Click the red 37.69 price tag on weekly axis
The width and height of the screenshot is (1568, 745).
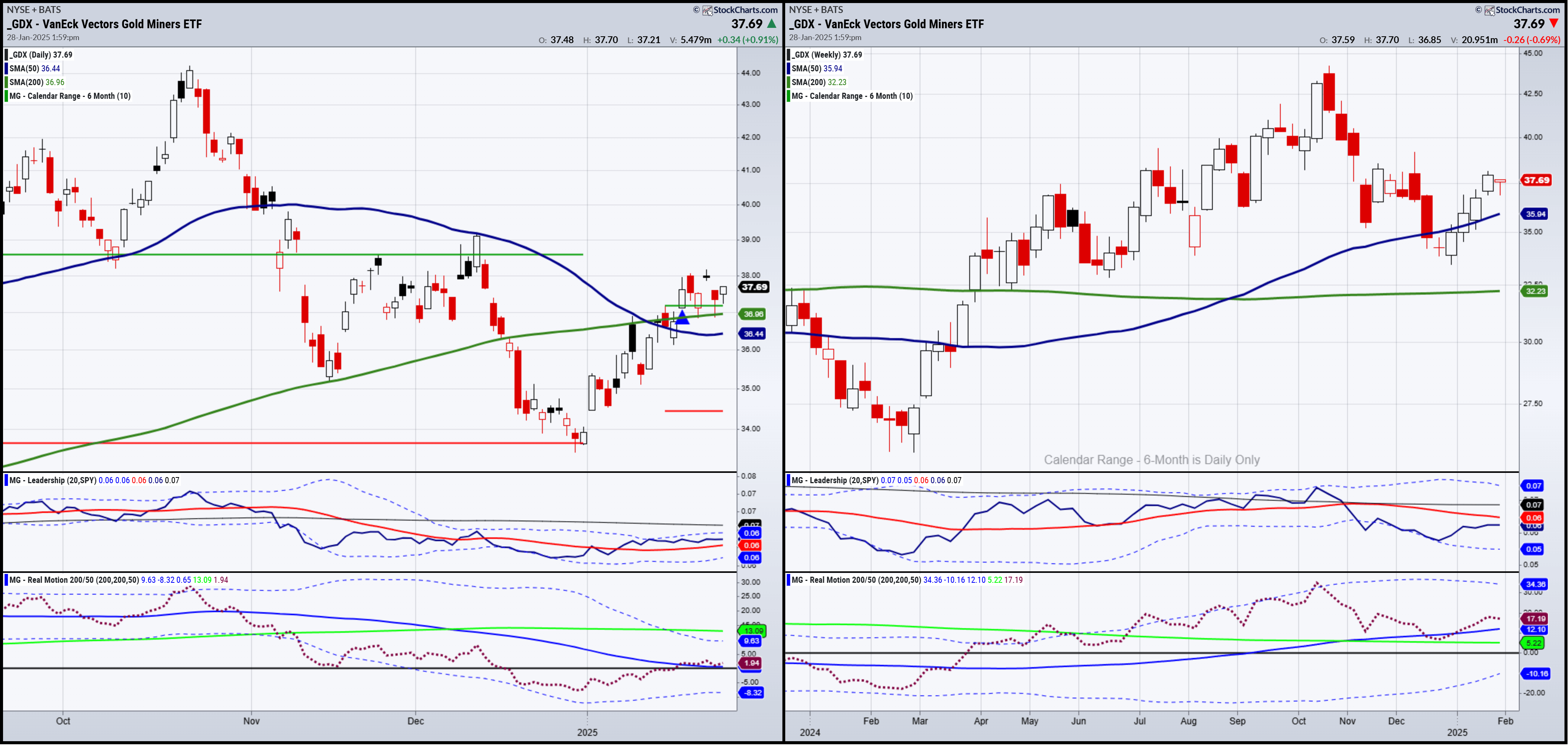pyautogui.click(x=1536, y=180)
